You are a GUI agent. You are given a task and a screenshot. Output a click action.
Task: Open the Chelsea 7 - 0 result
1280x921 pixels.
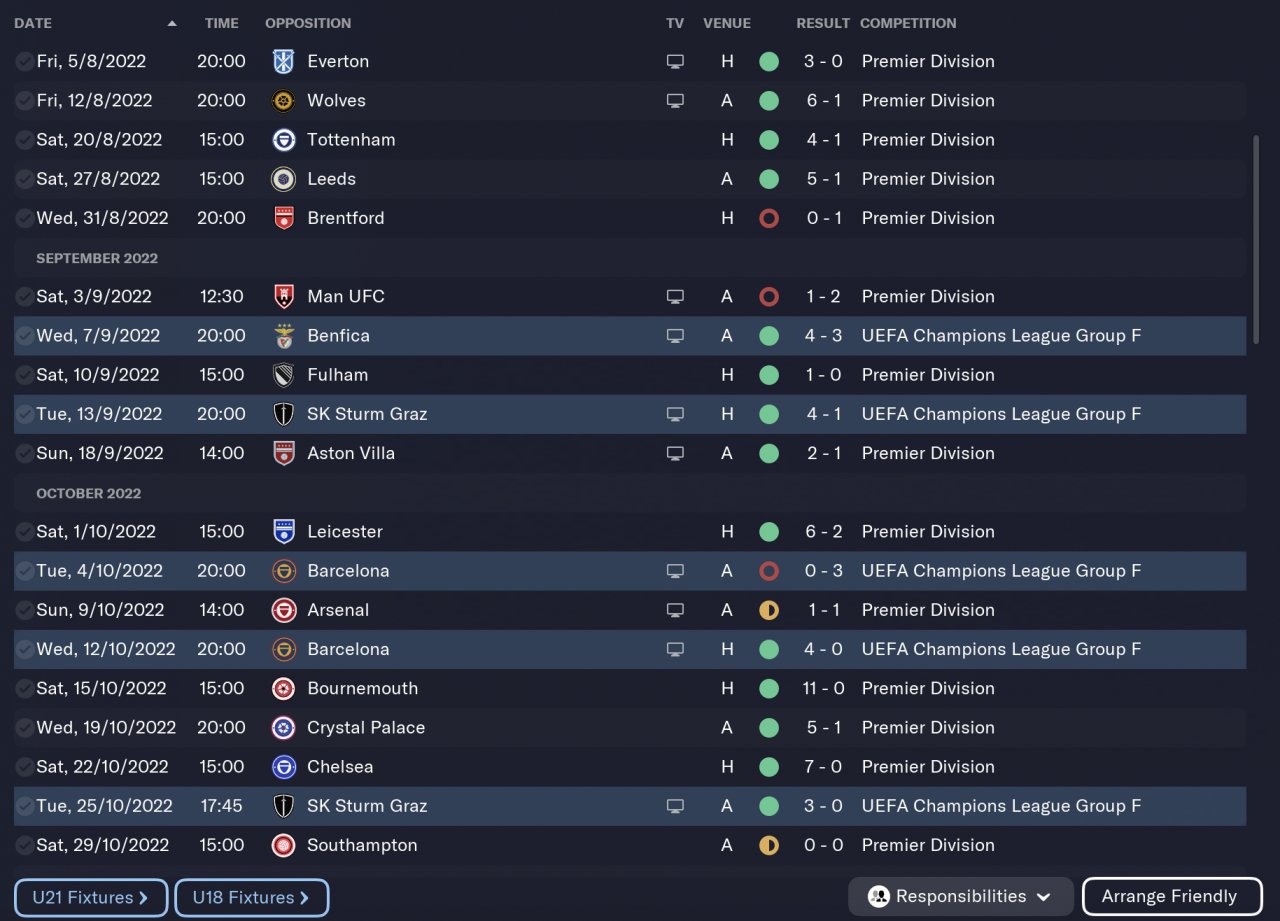tap(823, 767)
